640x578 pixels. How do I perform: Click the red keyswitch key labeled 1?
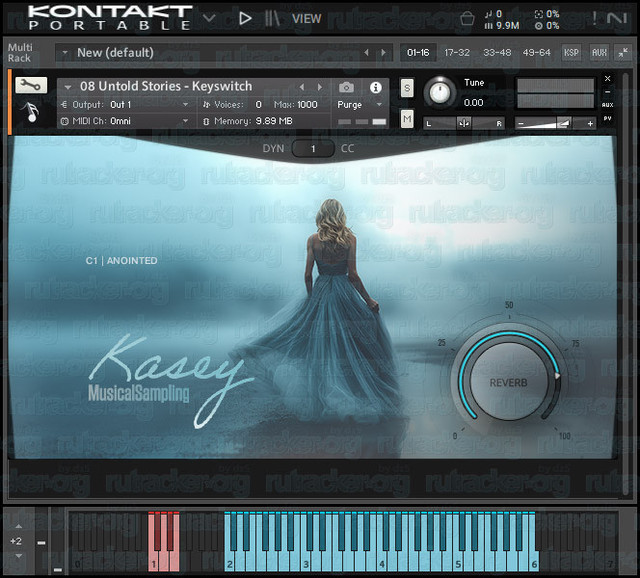click(153, 563)
